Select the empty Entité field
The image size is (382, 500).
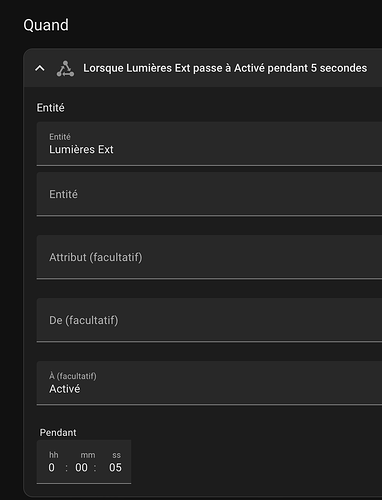click(209, 194)
